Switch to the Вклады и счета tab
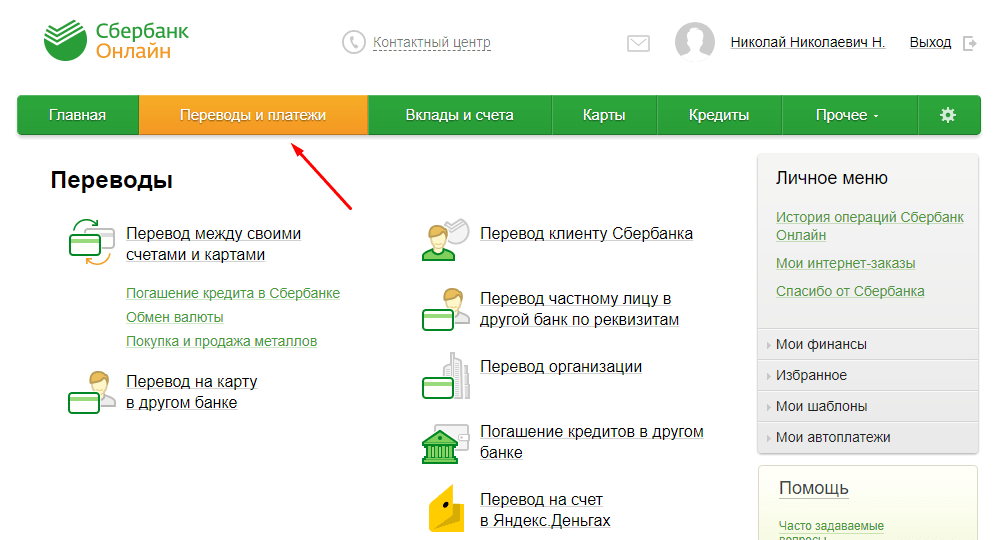Screen dimensions: 1001x540 click(x=459, y=115)
